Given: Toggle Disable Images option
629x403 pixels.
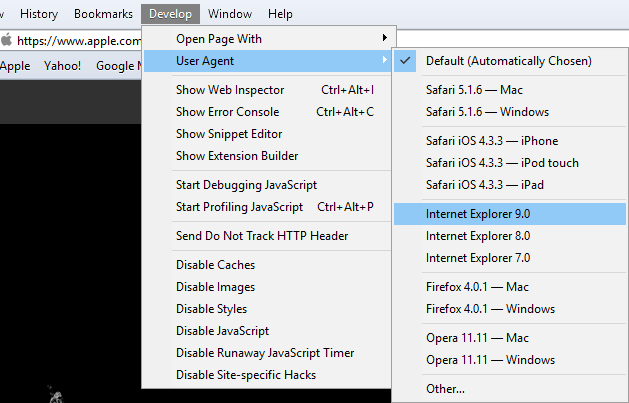Looking at the screenshot, I should click(215, 287).
